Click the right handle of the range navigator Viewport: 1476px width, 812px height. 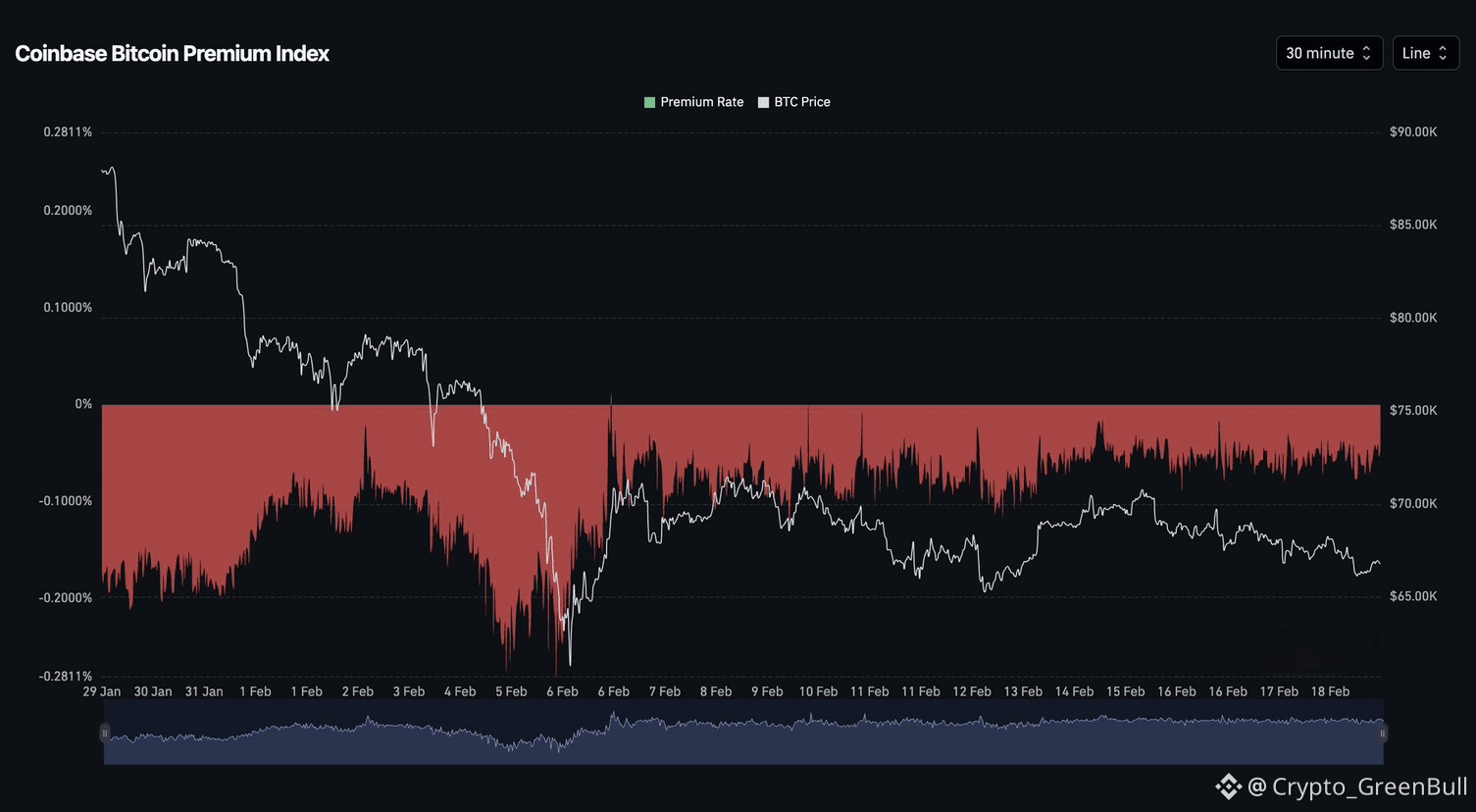click(1383, 733)
